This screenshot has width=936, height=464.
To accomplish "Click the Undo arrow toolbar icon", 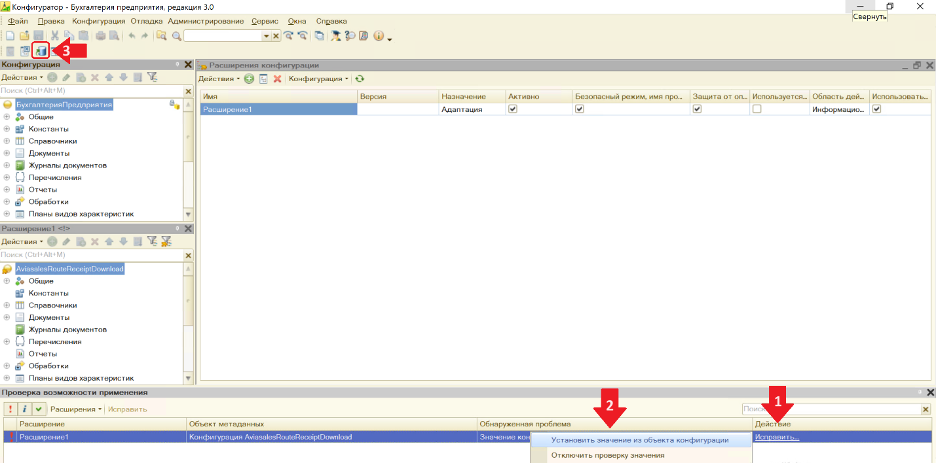I will [x=131, y=36].
